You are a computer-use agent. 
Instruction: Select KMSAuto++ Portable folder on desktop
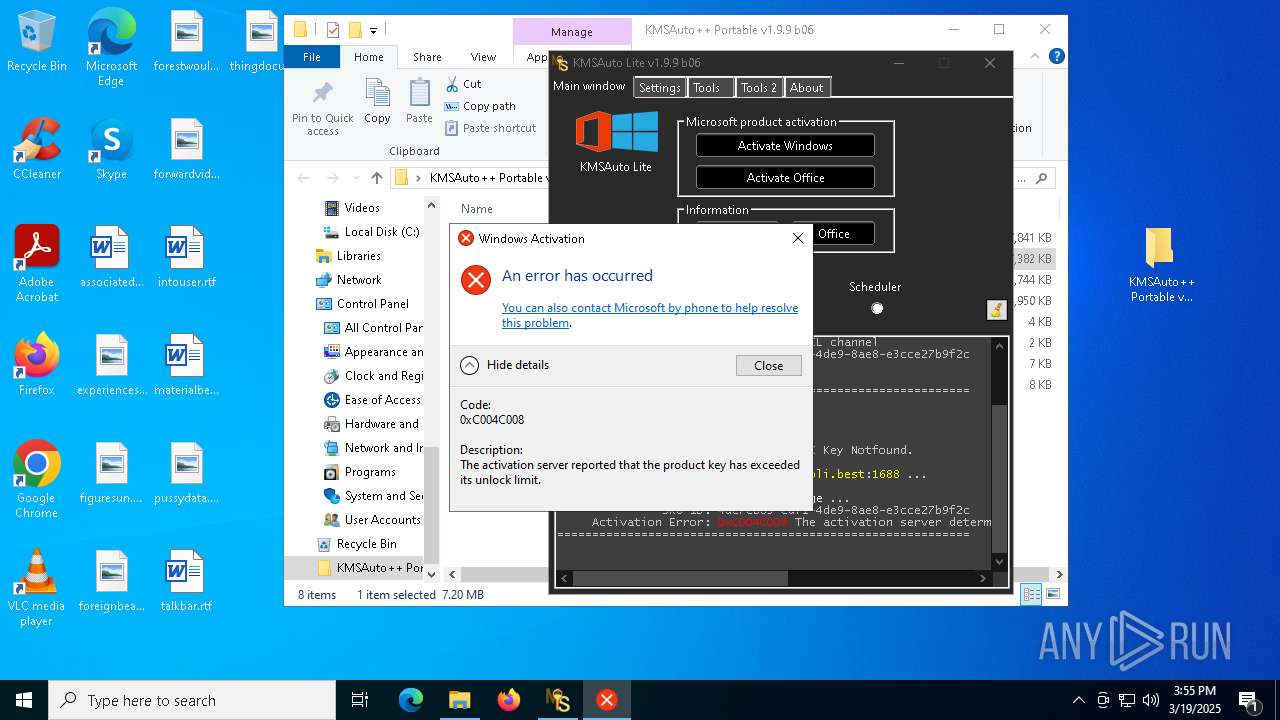1160,265
